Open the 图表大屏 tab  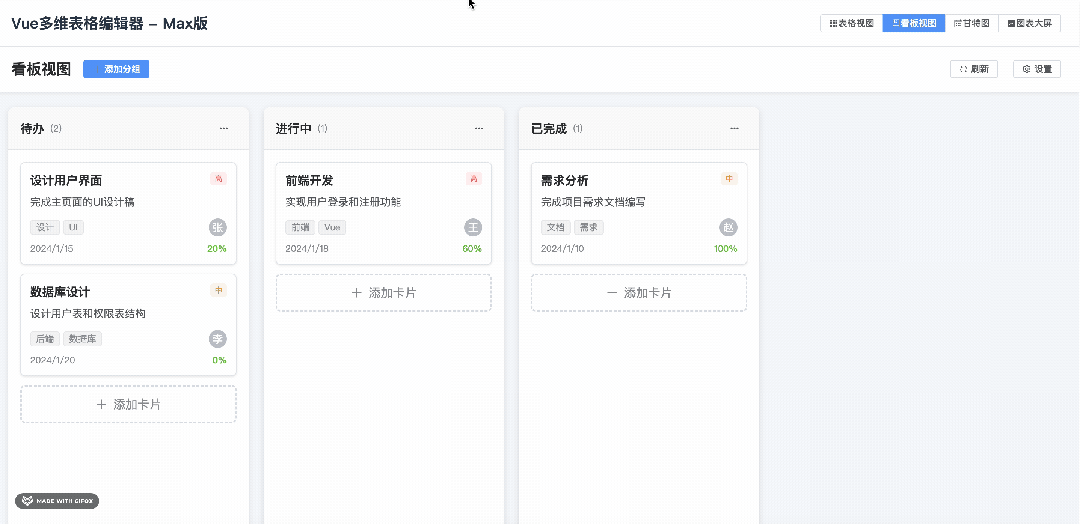click(1029, 23)
